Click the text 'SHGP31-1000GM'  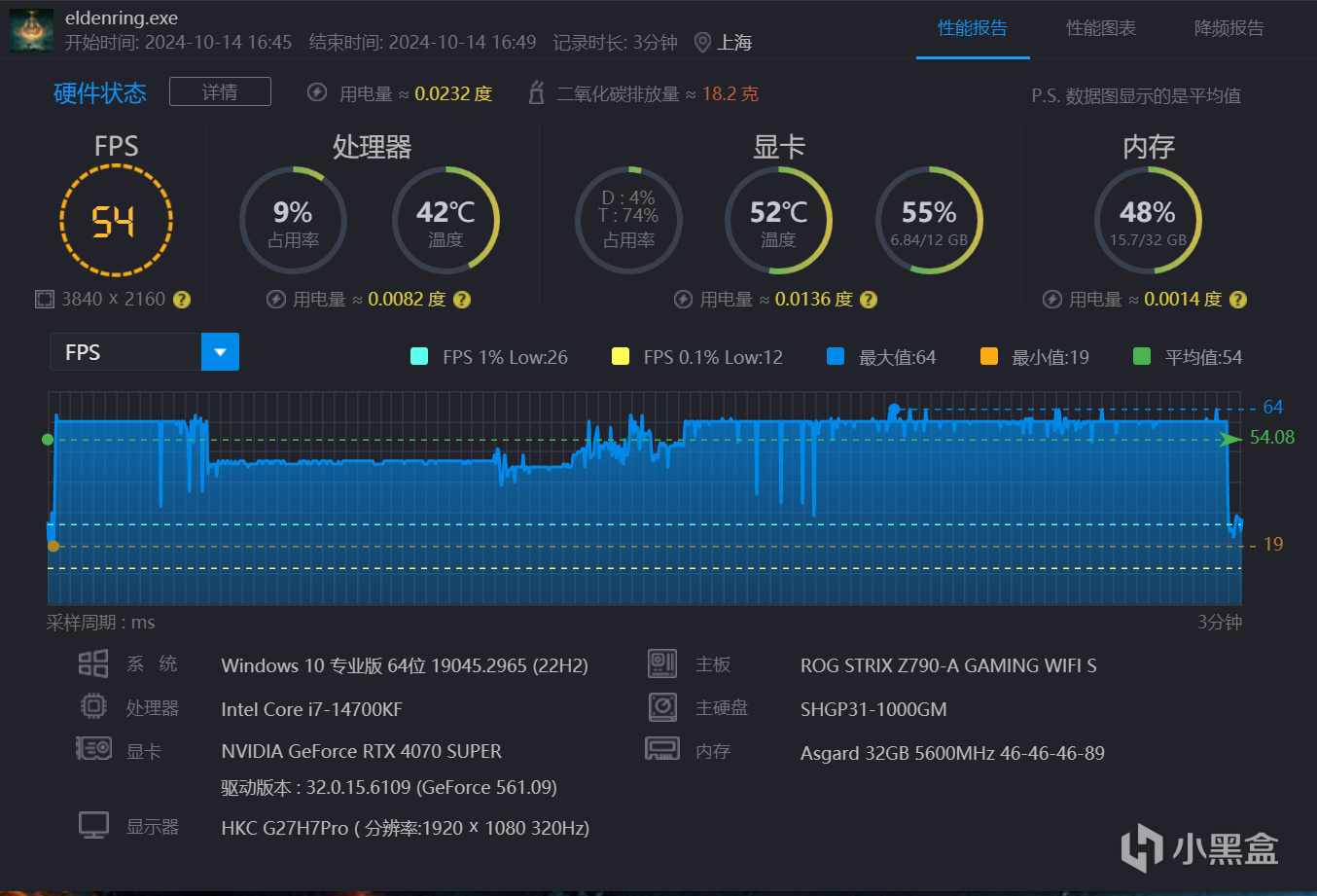(873, 709)
